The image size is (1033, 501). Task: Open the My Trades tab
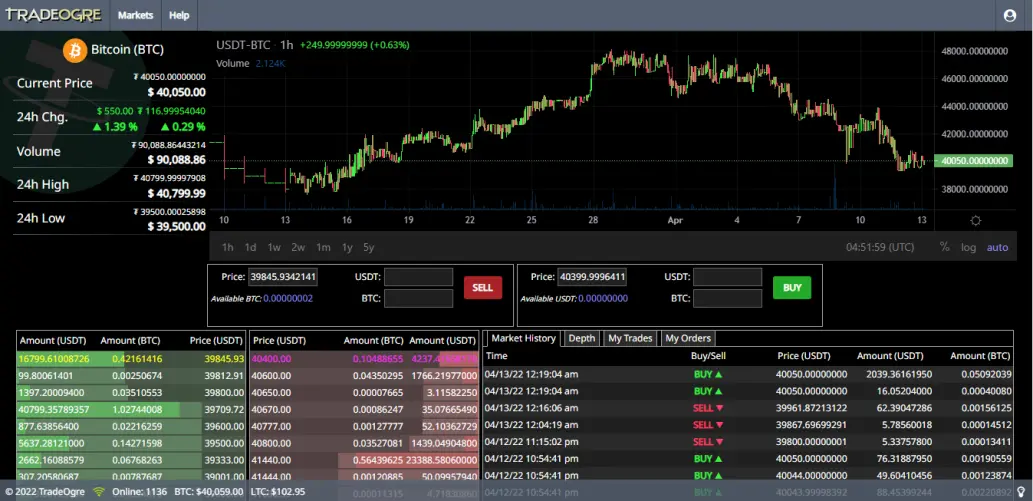click(630, 338)
